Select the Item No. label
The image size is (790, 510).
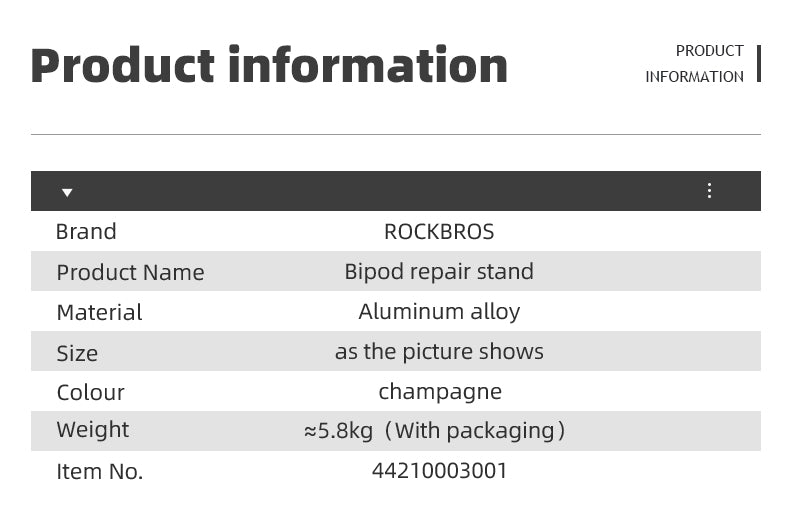tap(100, 472)
